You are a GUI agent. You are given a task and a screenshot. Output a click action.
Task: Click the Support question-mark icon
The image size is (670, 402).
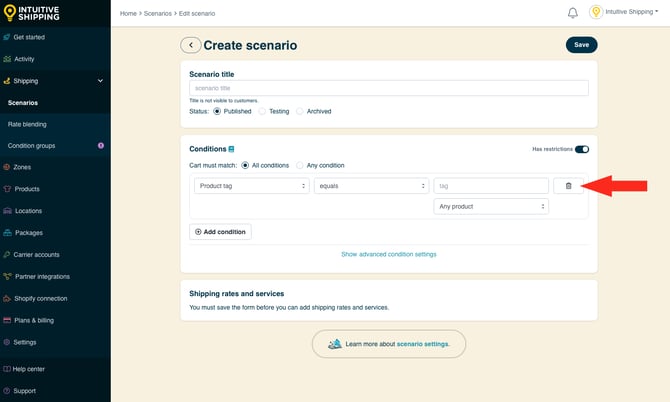pos(7,391)
